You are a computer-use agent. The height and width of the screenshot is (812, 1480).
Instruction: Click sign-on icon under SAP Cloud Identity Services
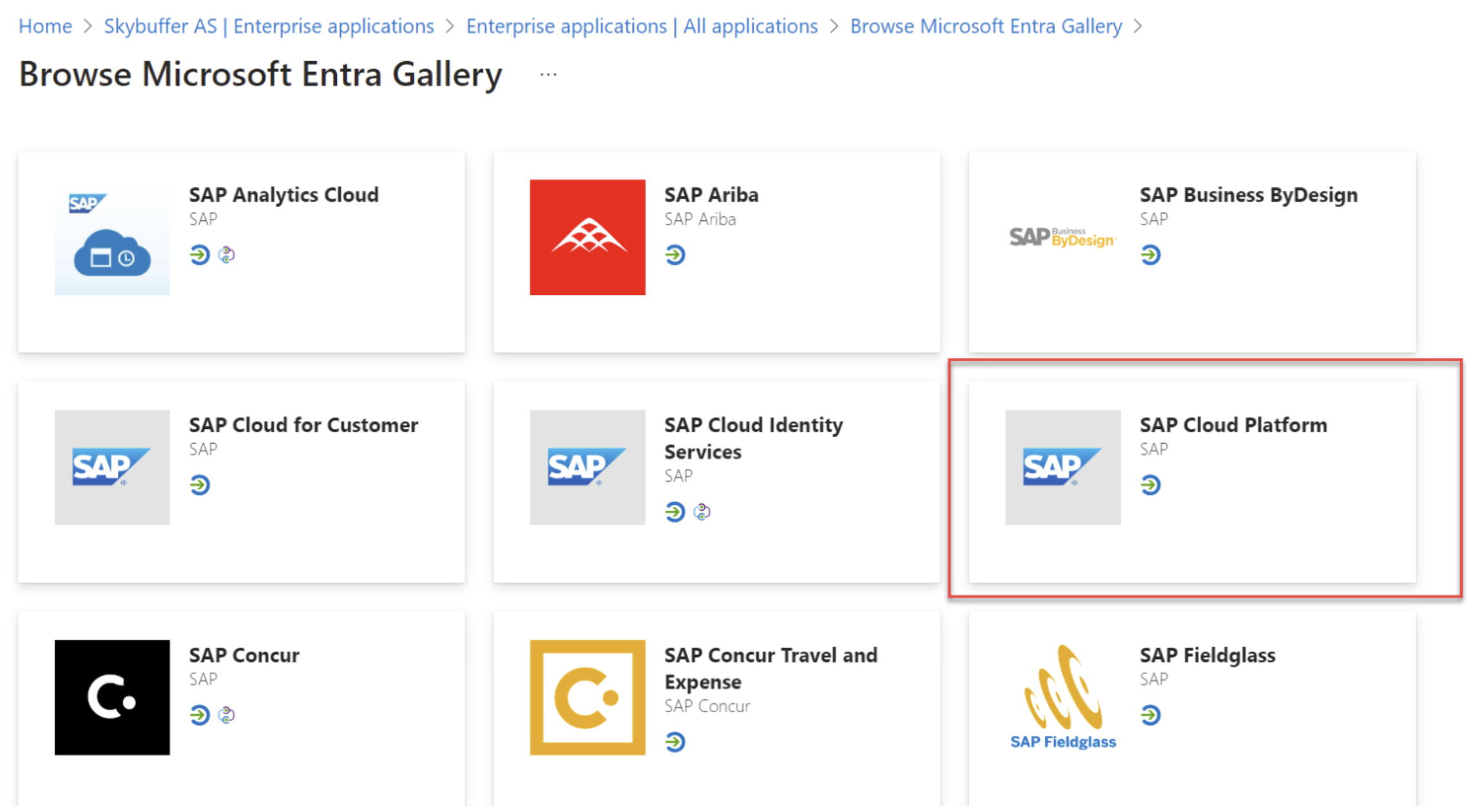click(x=675, y=511)
